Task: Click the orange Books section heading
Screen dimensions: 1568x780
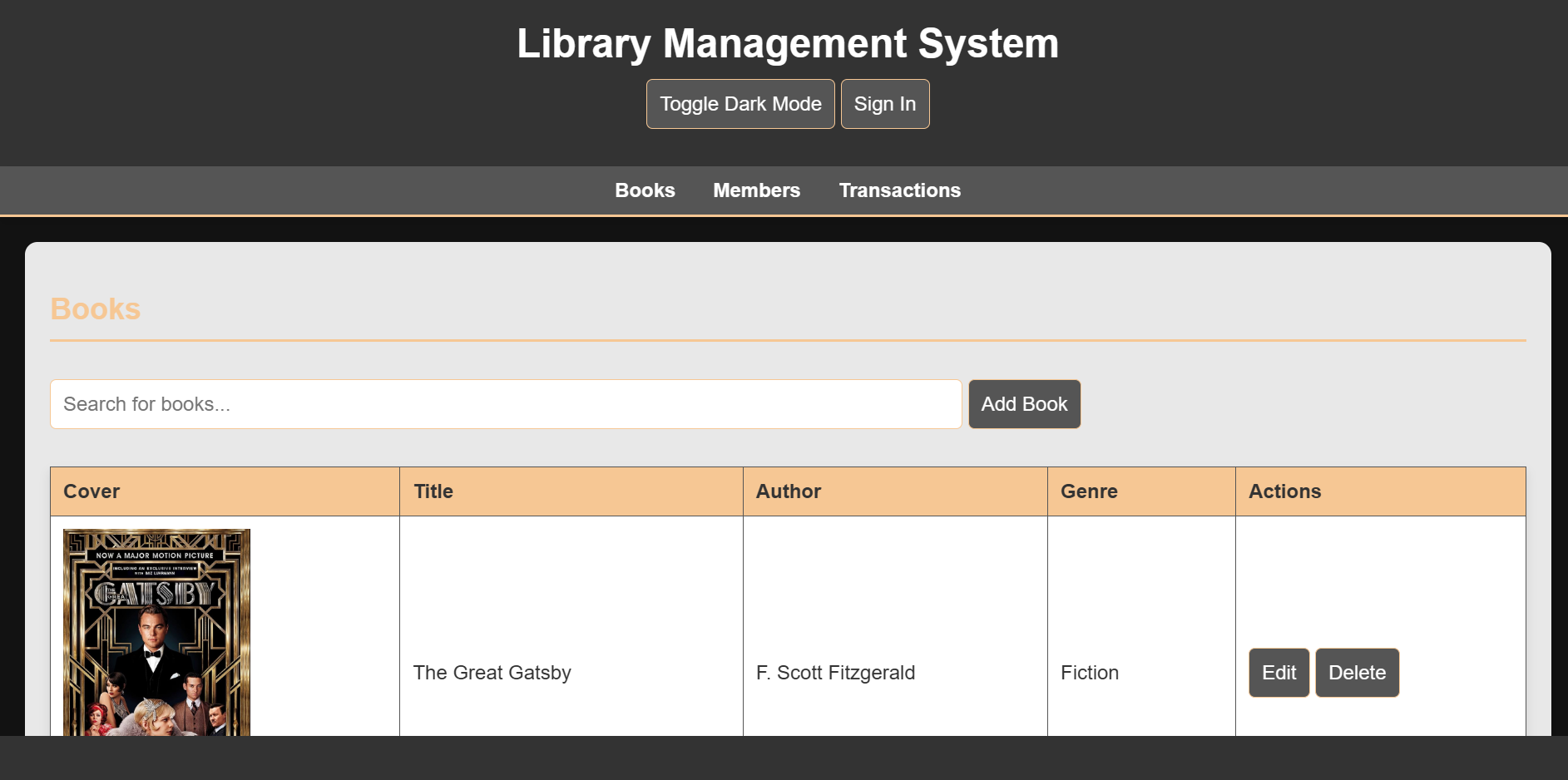Action: 96,309
